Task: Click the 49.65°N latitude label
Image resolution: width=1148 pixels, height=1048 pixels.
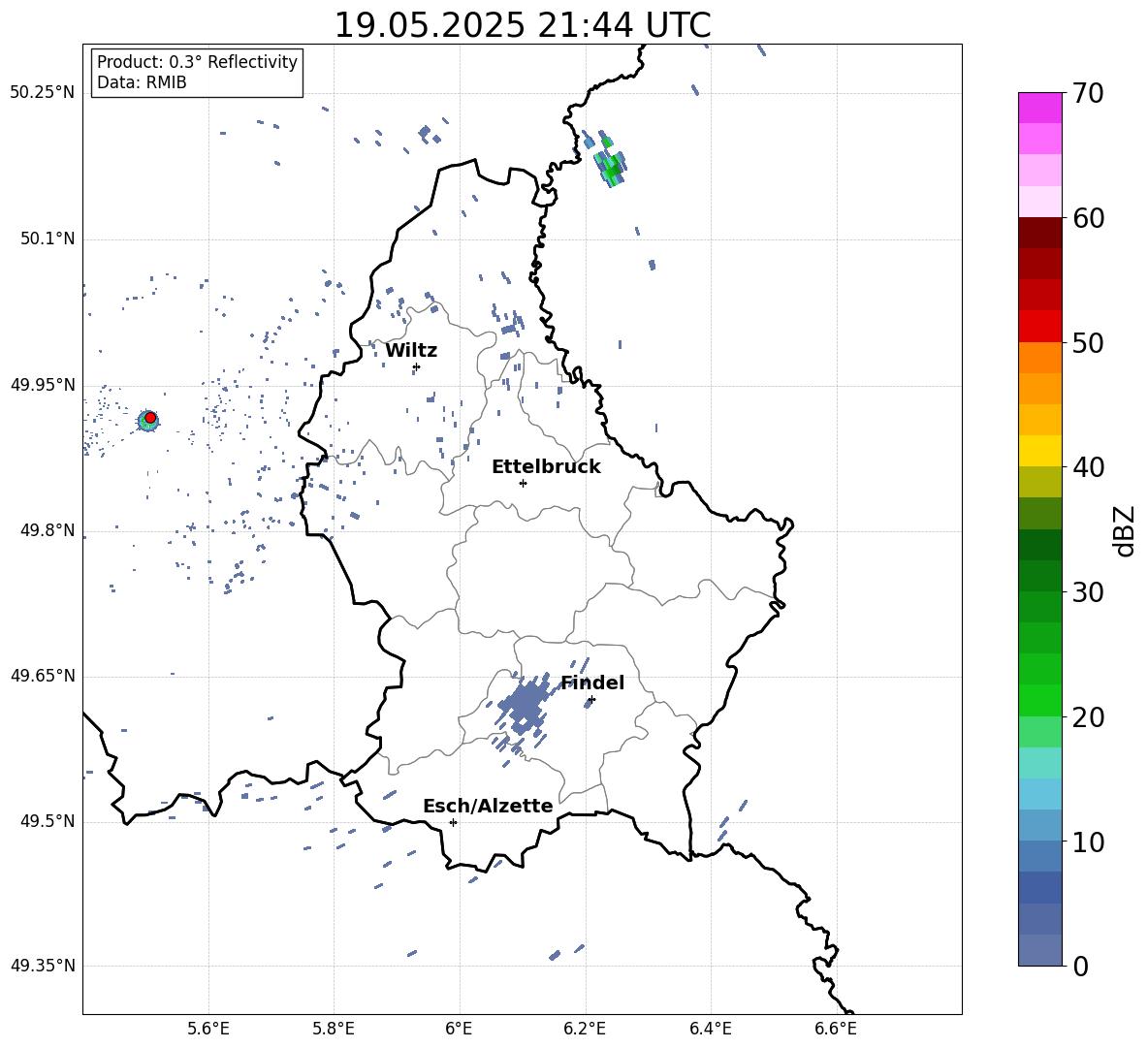Action: tap(43, 676)
